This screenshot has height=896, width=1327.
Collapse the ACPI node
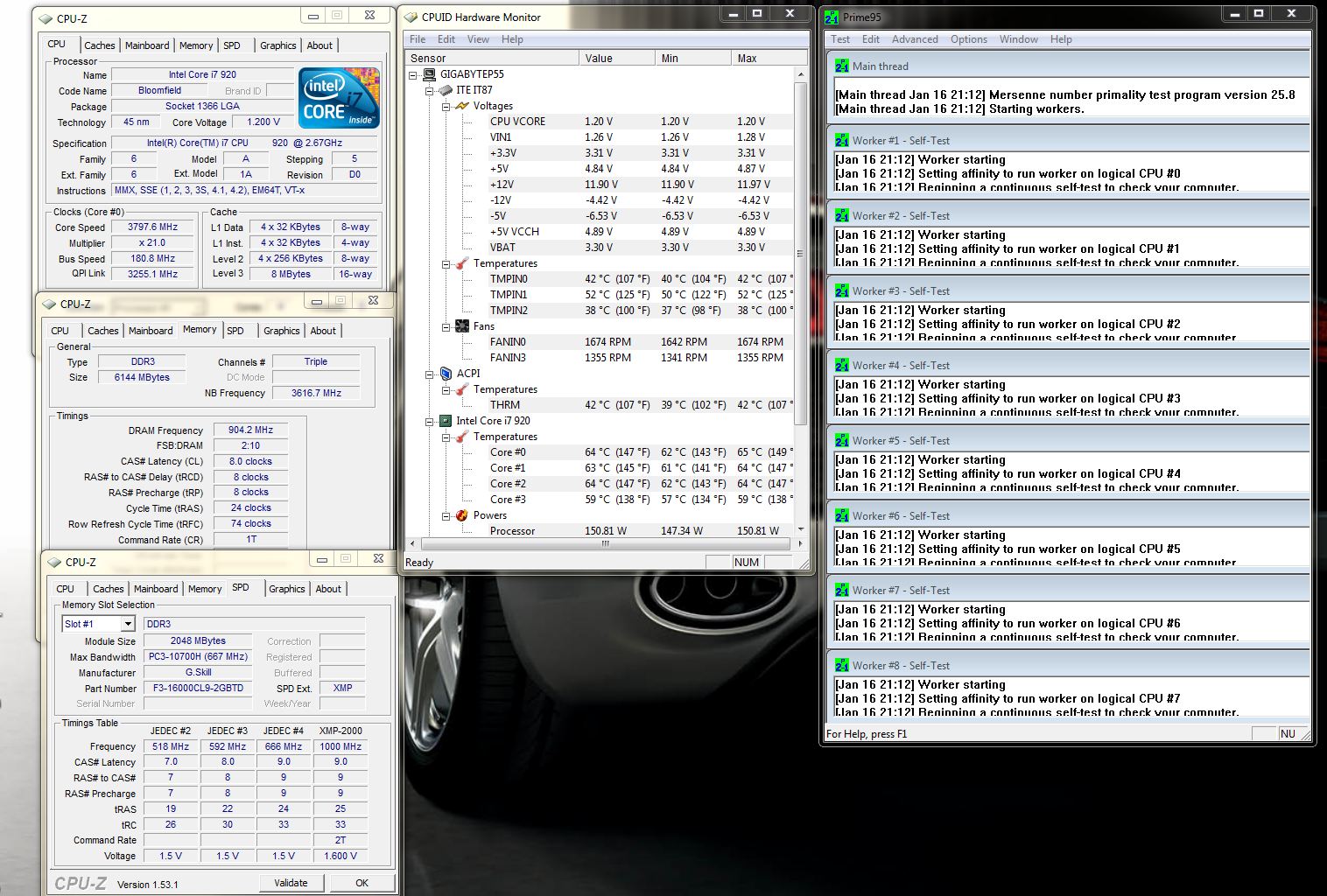[429, 374]
